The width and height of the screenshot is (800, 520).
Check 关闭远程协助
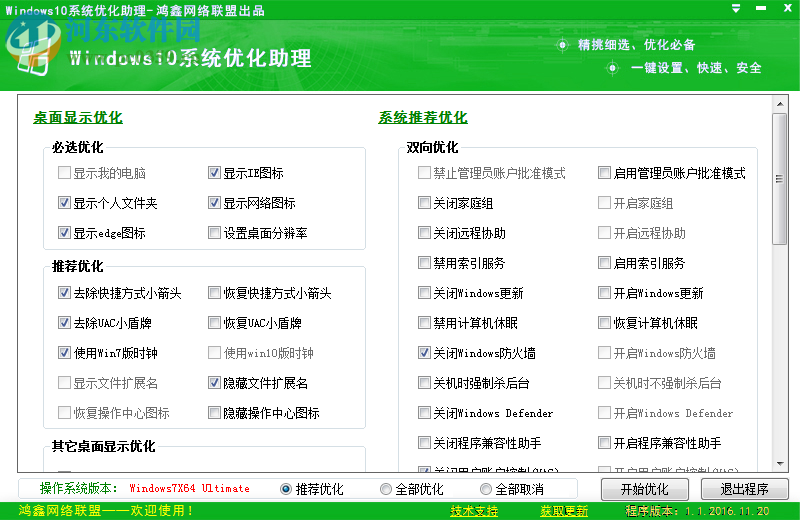coord(424,233)
